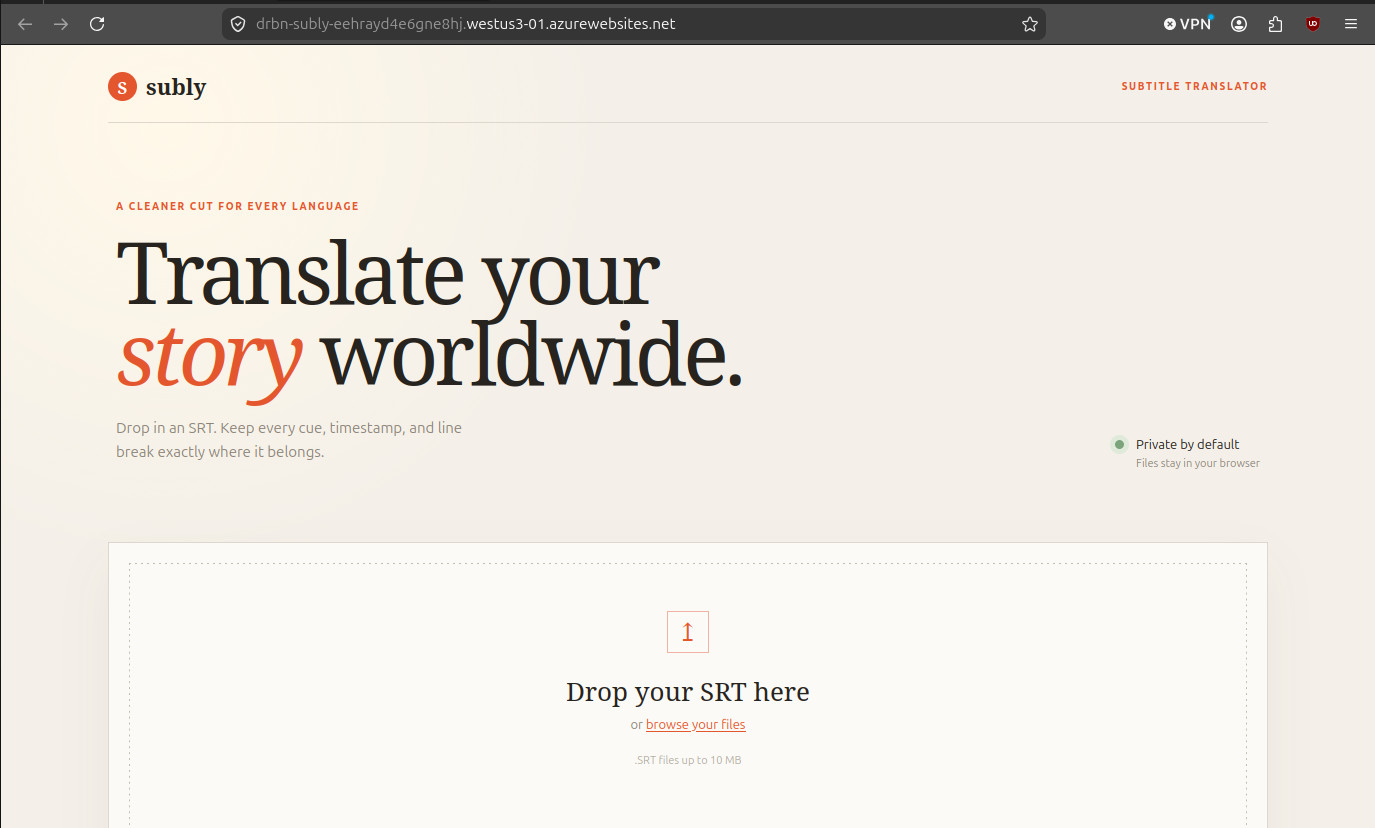Screen dimensions: 1375x828
Task: Click the site security shield icon
Action: pos(238,24)
